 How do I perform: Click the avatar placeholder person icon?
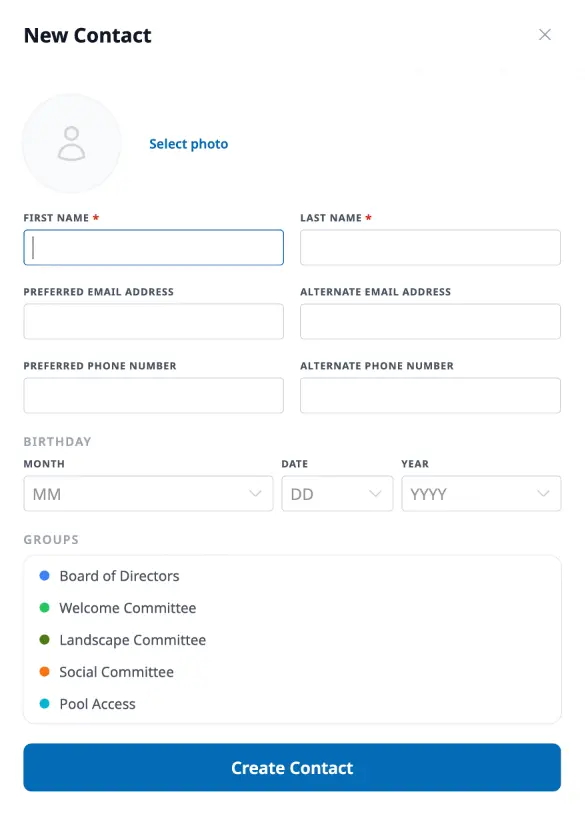click(71, 143)
